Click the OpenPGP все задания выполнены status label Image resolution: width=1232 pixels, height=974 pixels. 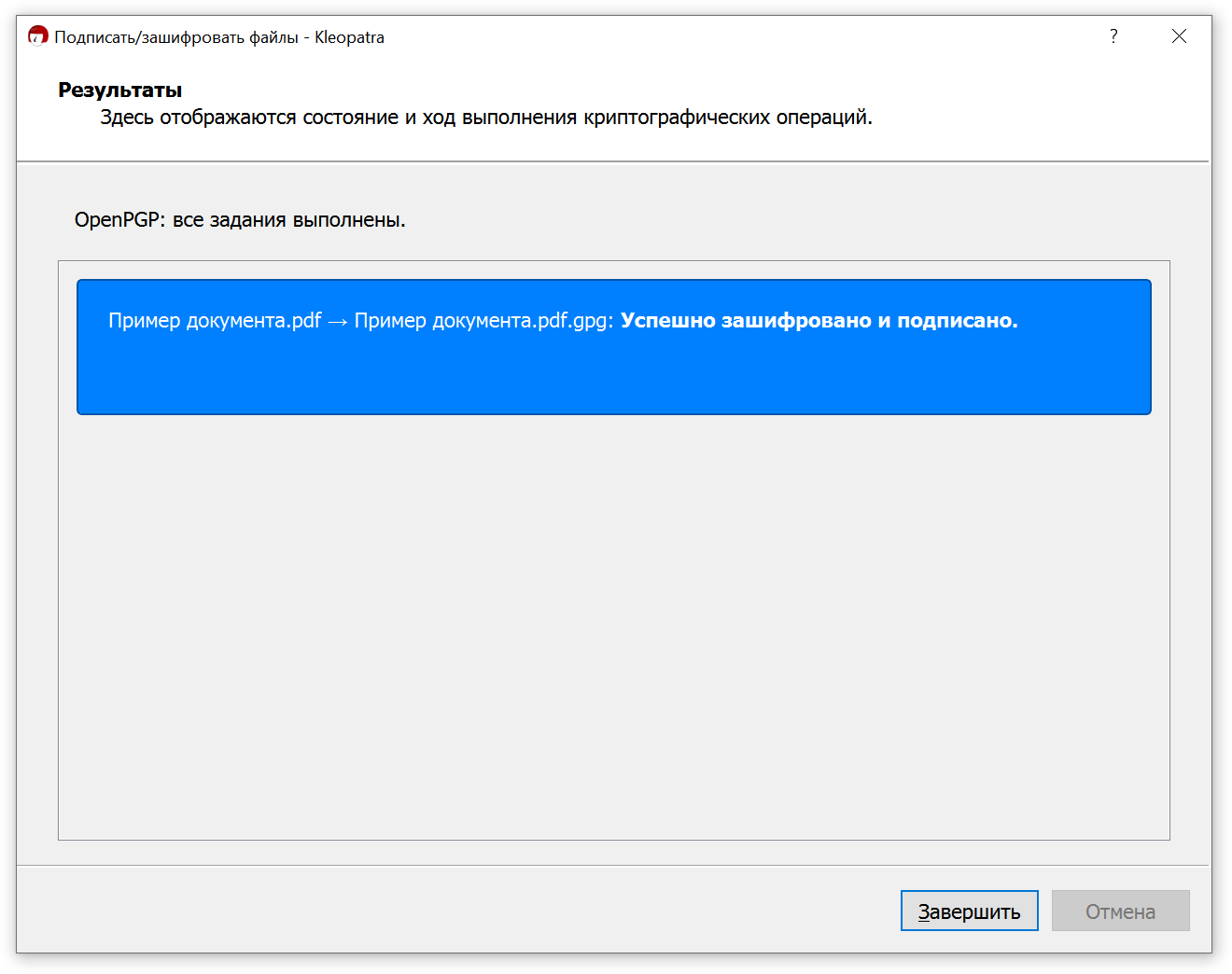coord(240,220)
